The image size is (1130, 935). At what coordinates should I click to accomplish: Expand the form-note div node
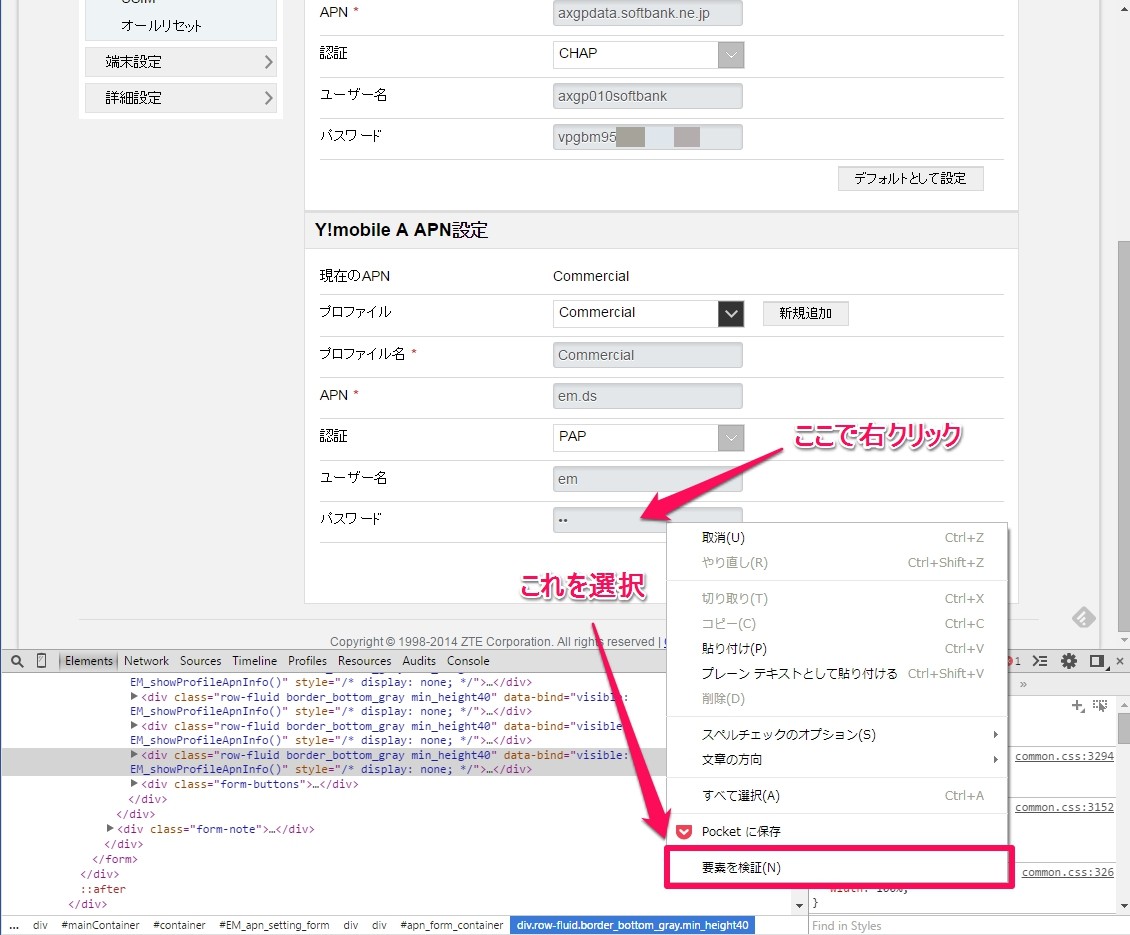pos(110,829)
